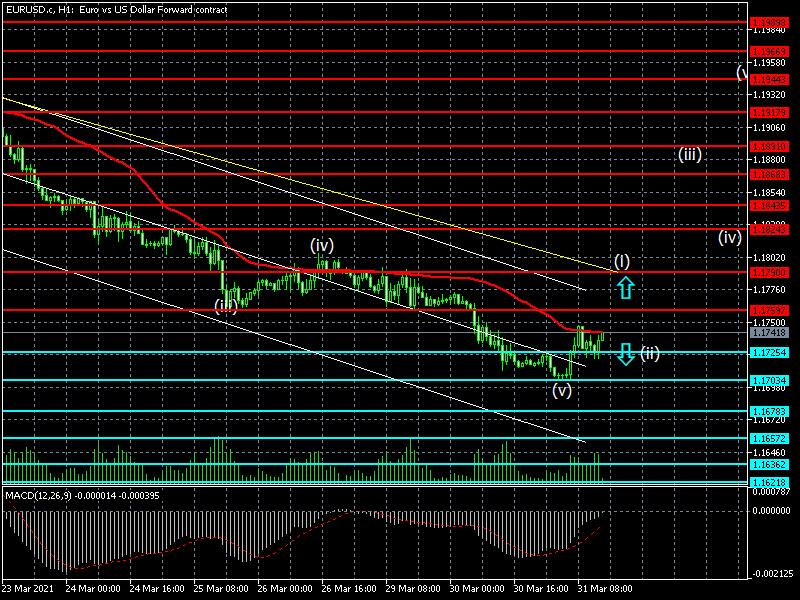Click the MACD scale value 0.000000
Screen dimensions: 800x600
pyautogui.click(x=771, y=511)
